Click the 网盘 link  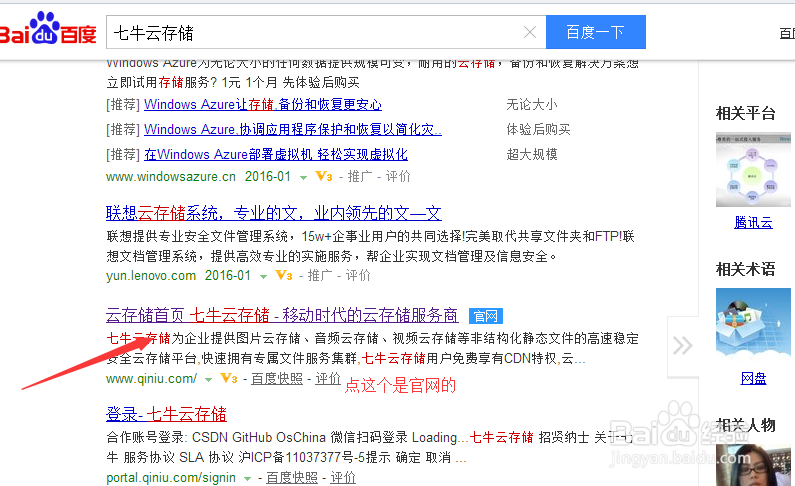coord(753,379)
